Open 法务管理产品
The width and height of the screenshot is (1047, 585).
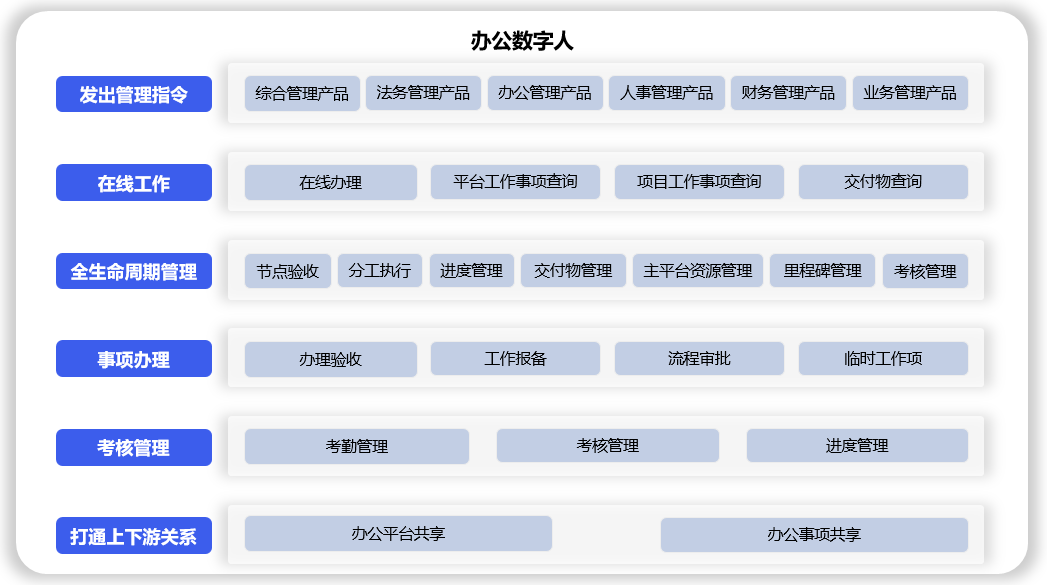click(423, 93)
